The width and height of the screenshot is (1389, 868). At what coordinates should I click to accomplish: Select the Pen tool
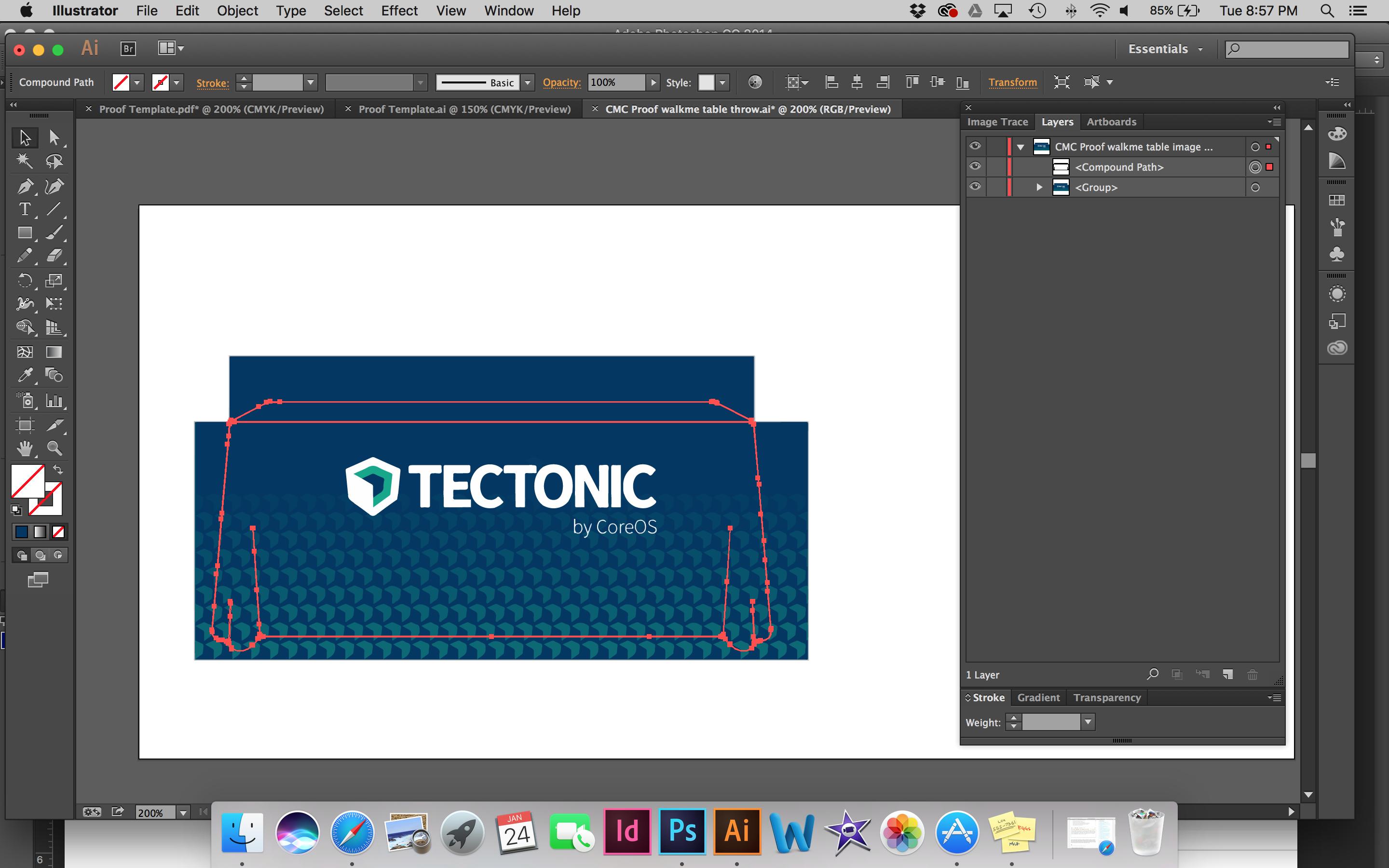pos(25,187)
